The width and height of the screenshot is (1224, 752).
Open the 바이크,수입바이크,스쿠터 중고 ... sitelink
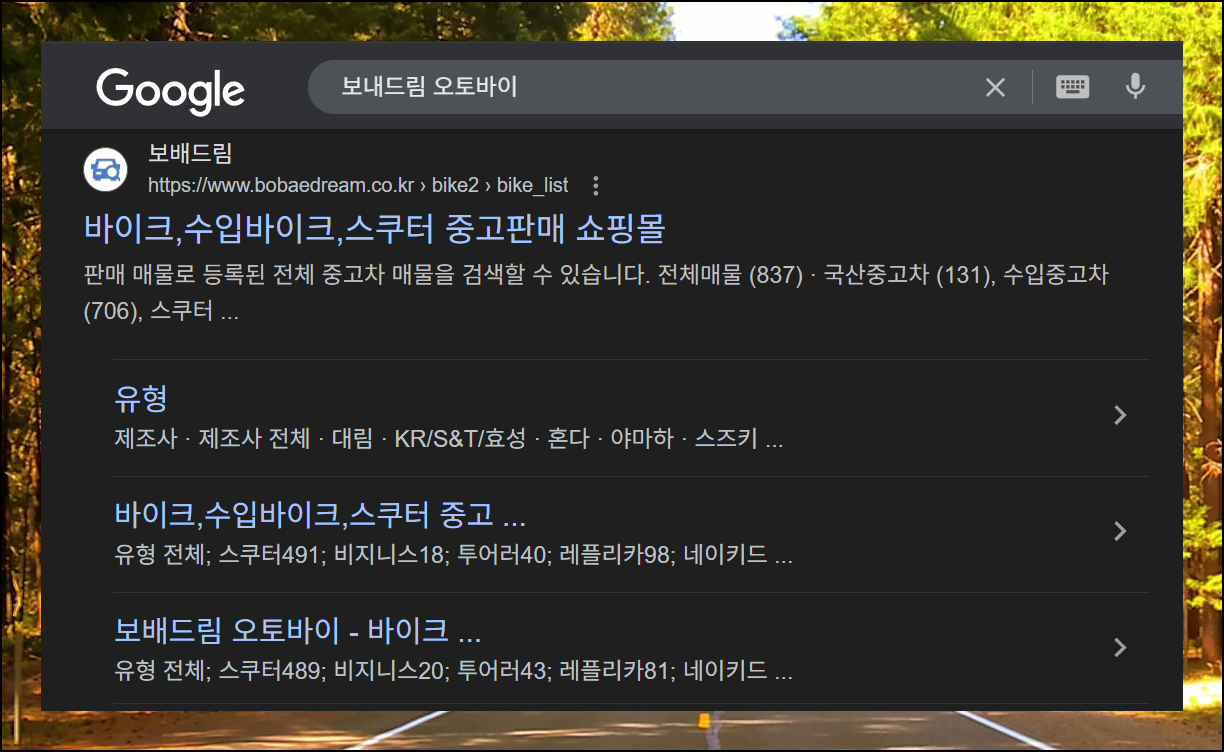click(320, 515)
